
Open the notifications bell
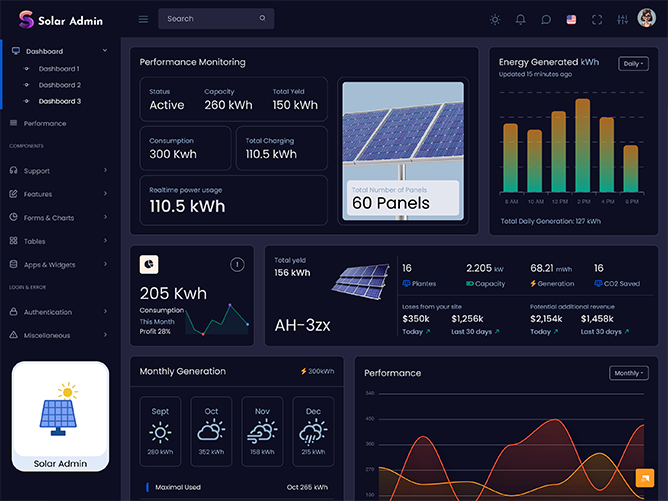(x=520, y=19)
